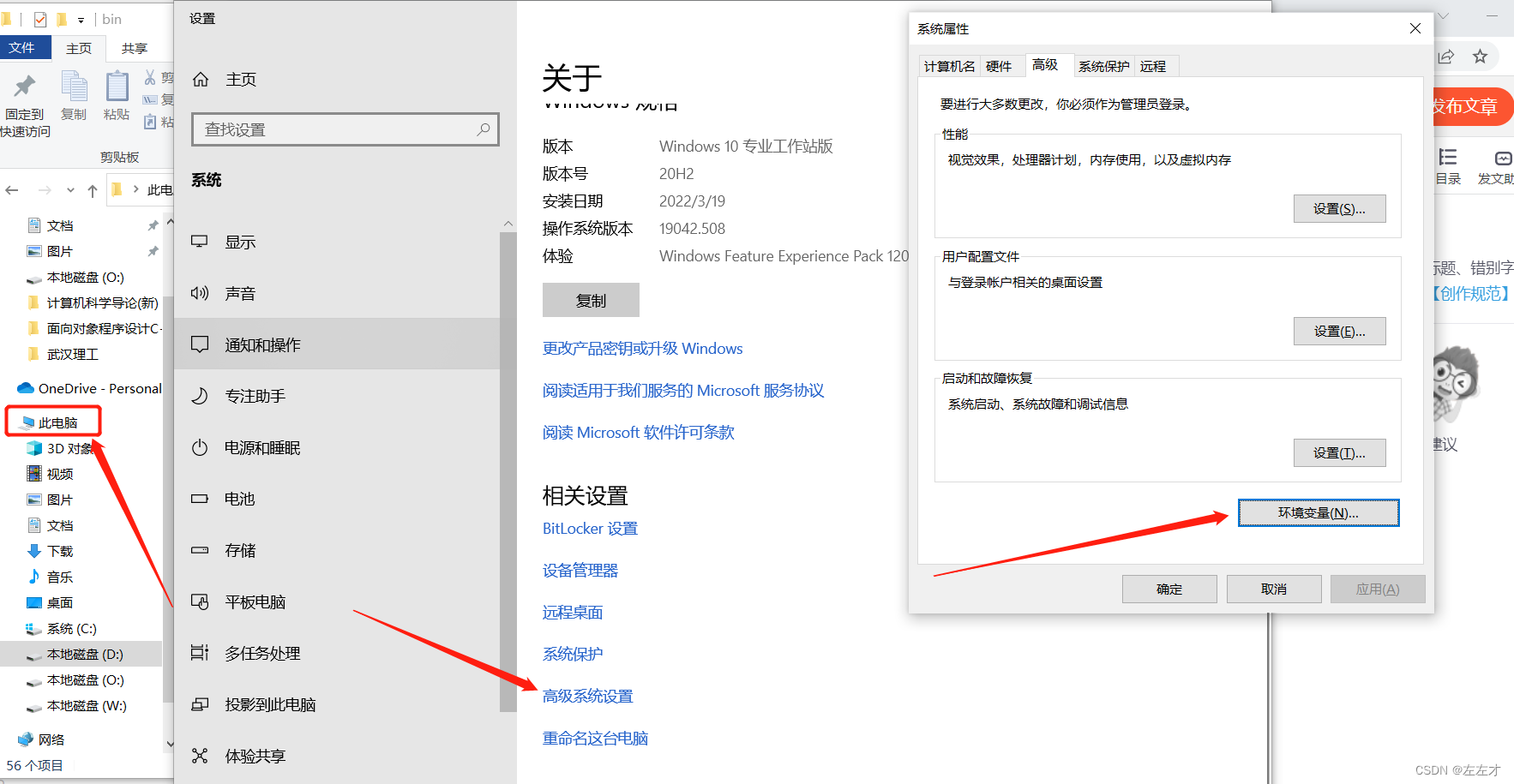Open 重命名这台电脑 link
This screenshot has width=1514, height=784.
point(596,738)
